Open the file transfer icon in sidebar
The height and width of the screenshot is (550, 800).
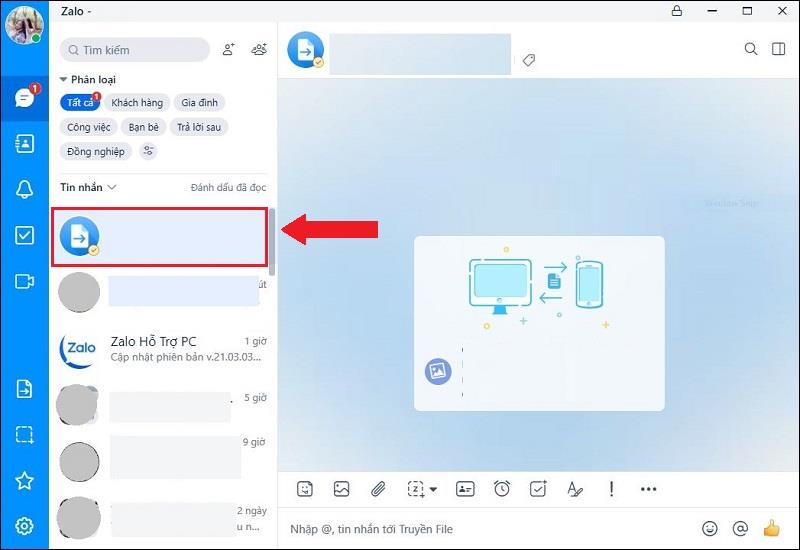pyautogui.click(x=24, y=389)
